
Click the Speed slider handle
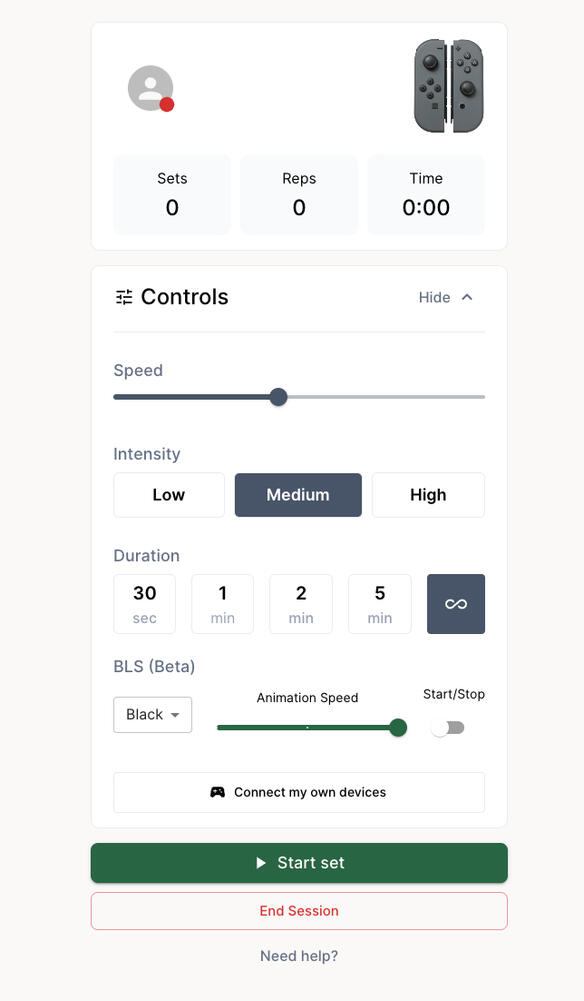click(278, 397)
